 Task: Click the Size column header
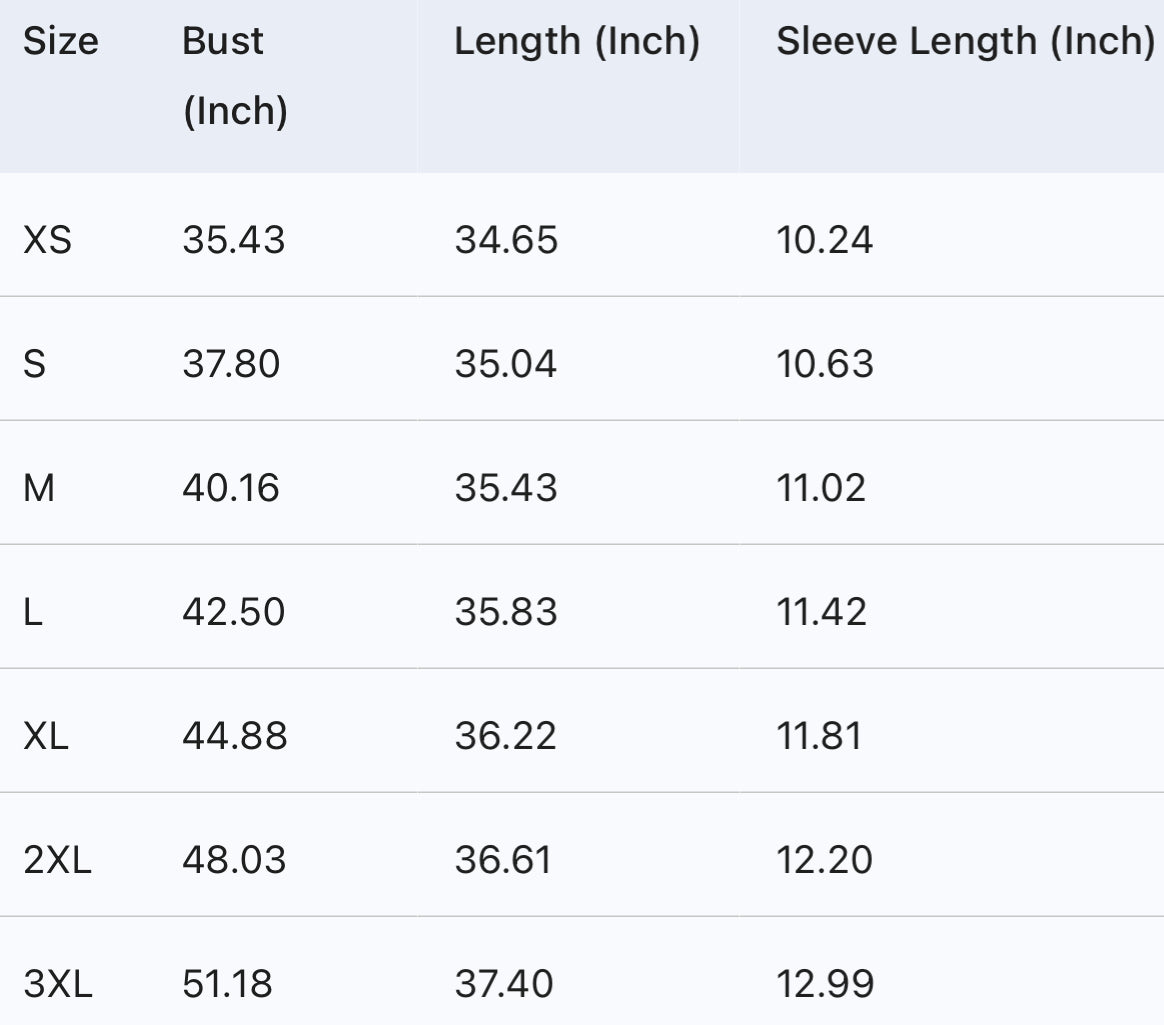[x=60, y=42]
